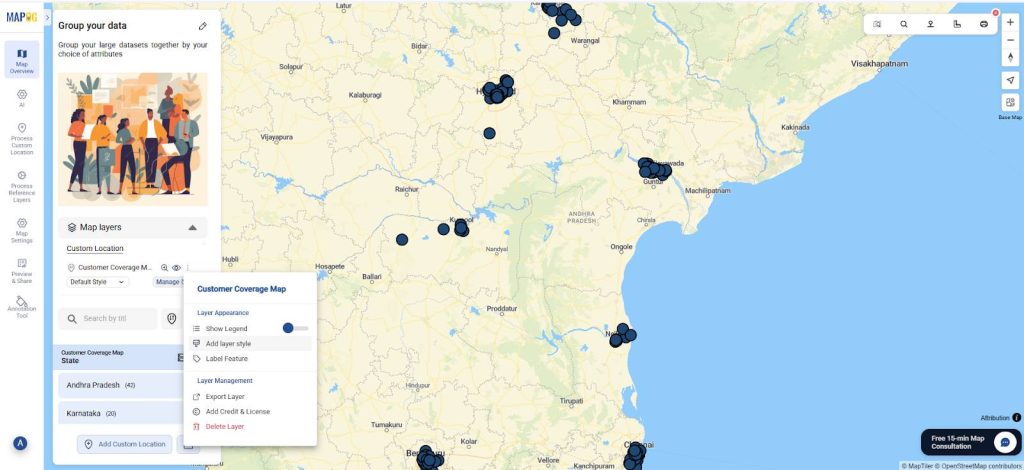Zoom to Customer Coverage Map layer
Screen dimensions: 1024x470
pos(165,268)
